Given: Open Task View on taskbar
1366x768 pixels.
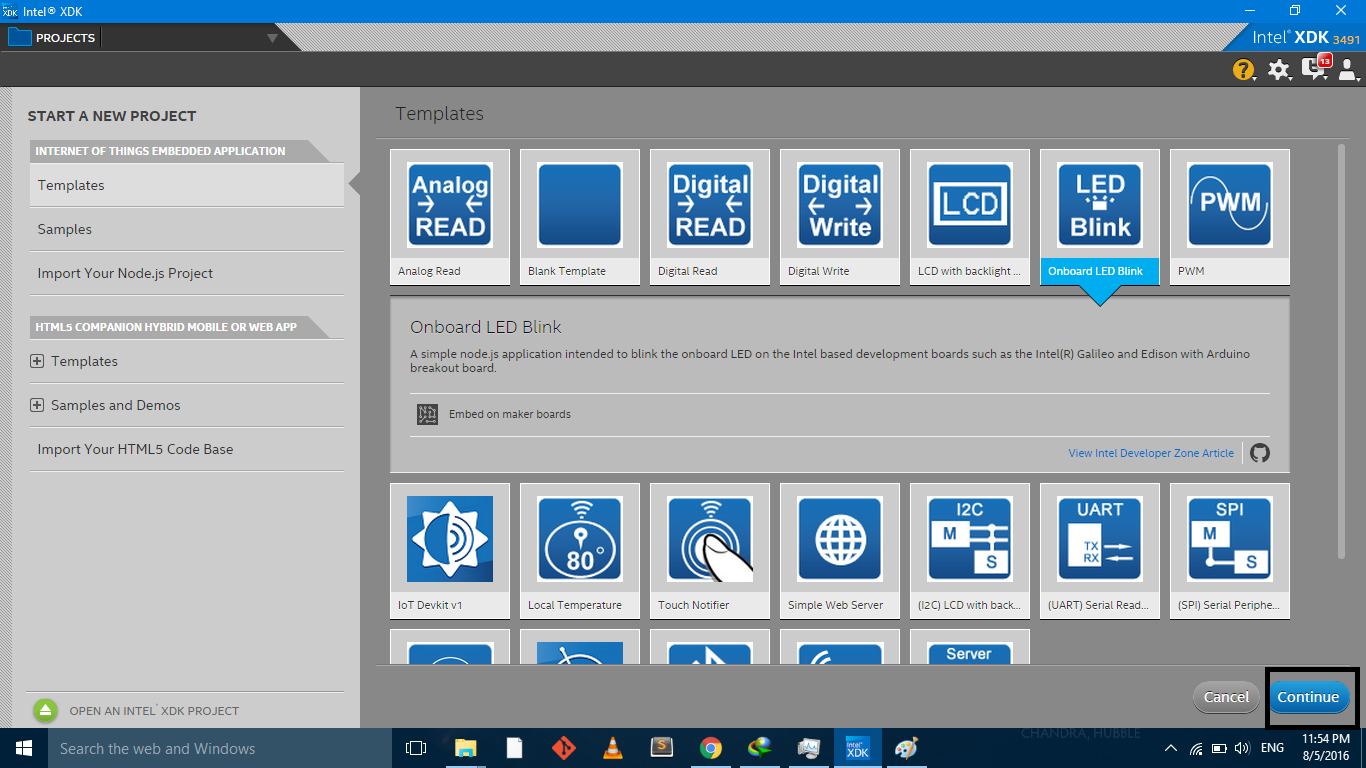Looking at the screenshot, I should [x=416, y=748].
